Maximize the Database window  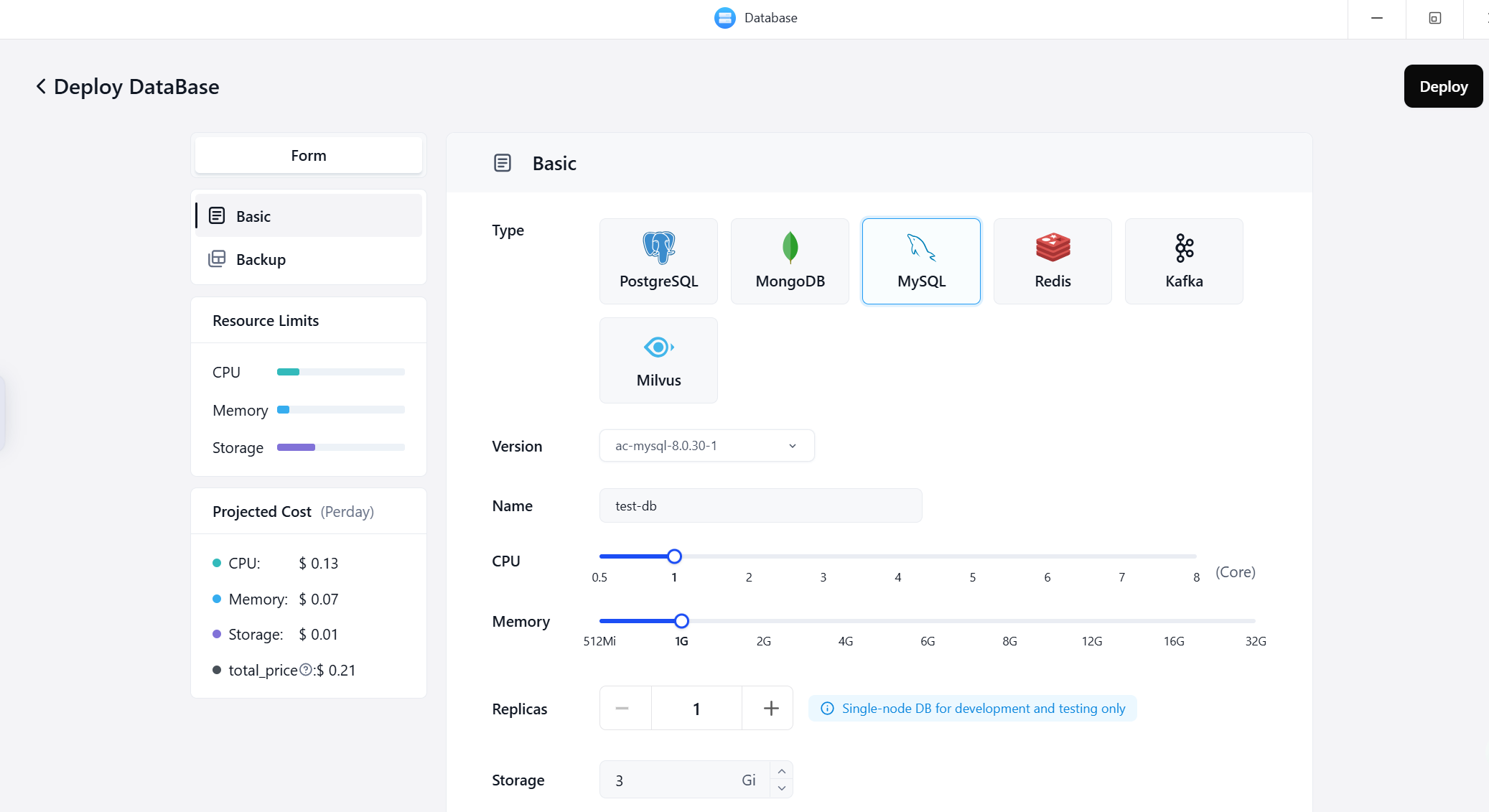tap(1434, 18)
